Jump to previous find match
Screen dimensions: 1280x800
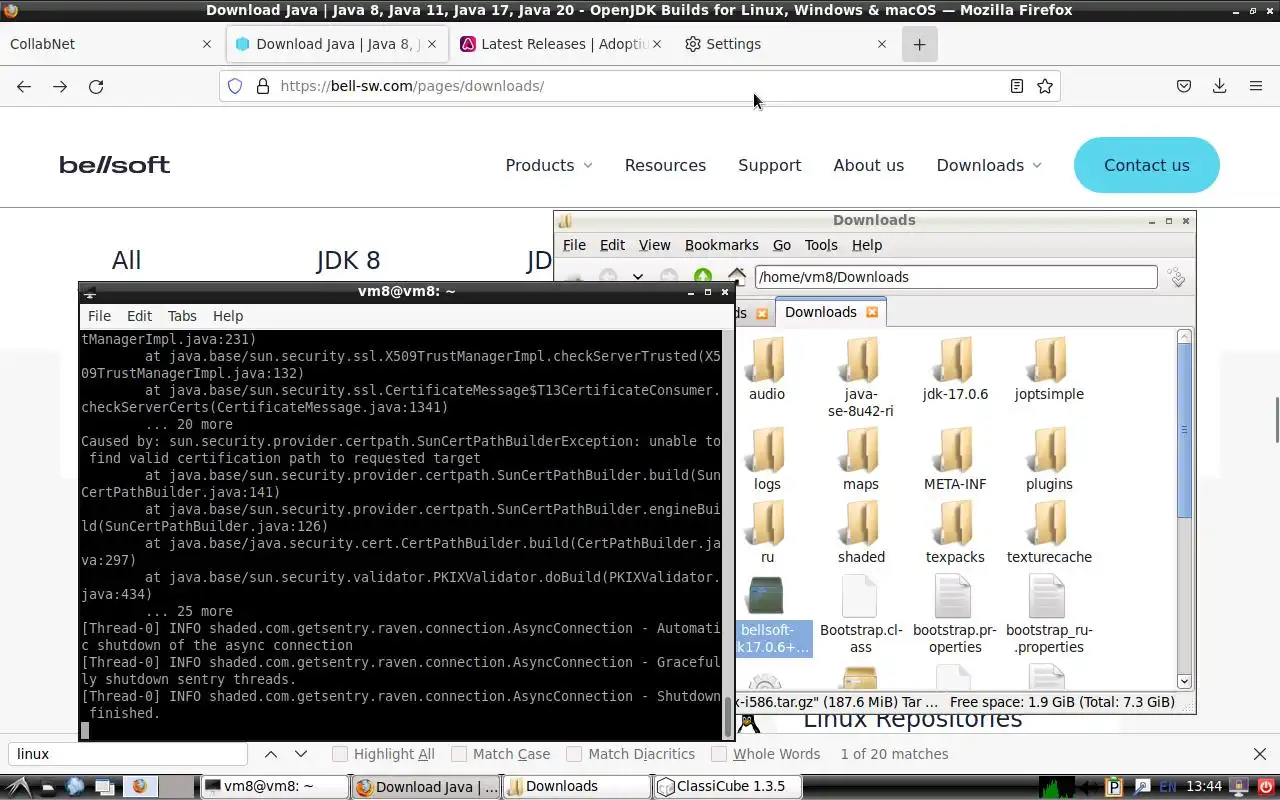(271, 754)
